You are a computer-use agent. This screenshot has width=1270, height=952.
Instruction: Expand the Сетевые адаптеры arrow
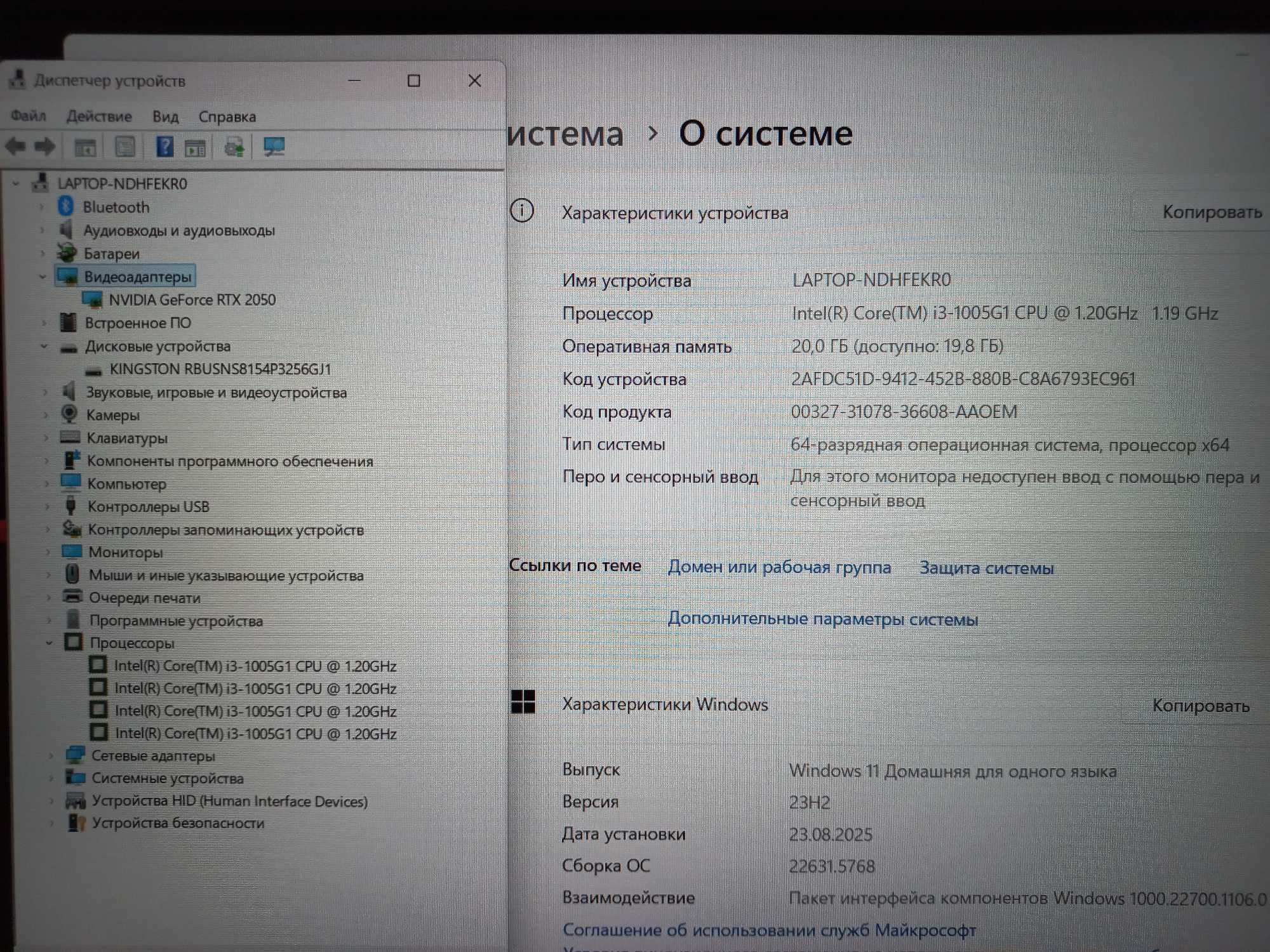[51, 755]
